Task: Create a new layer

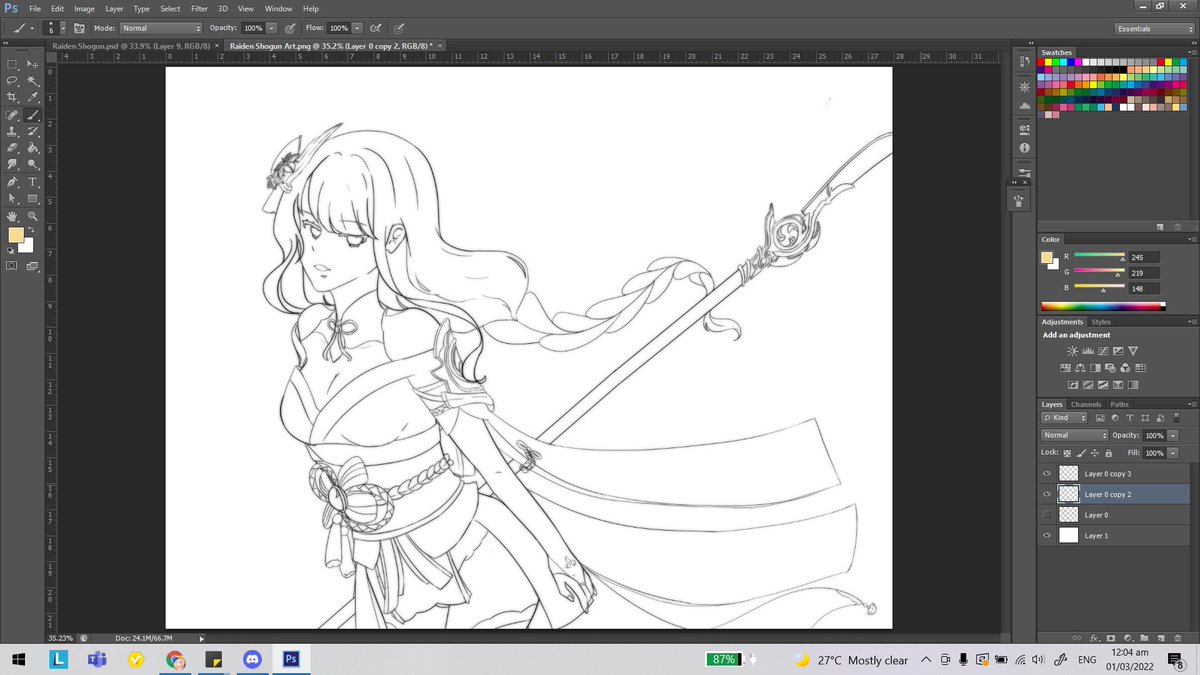Action: 1161,637
